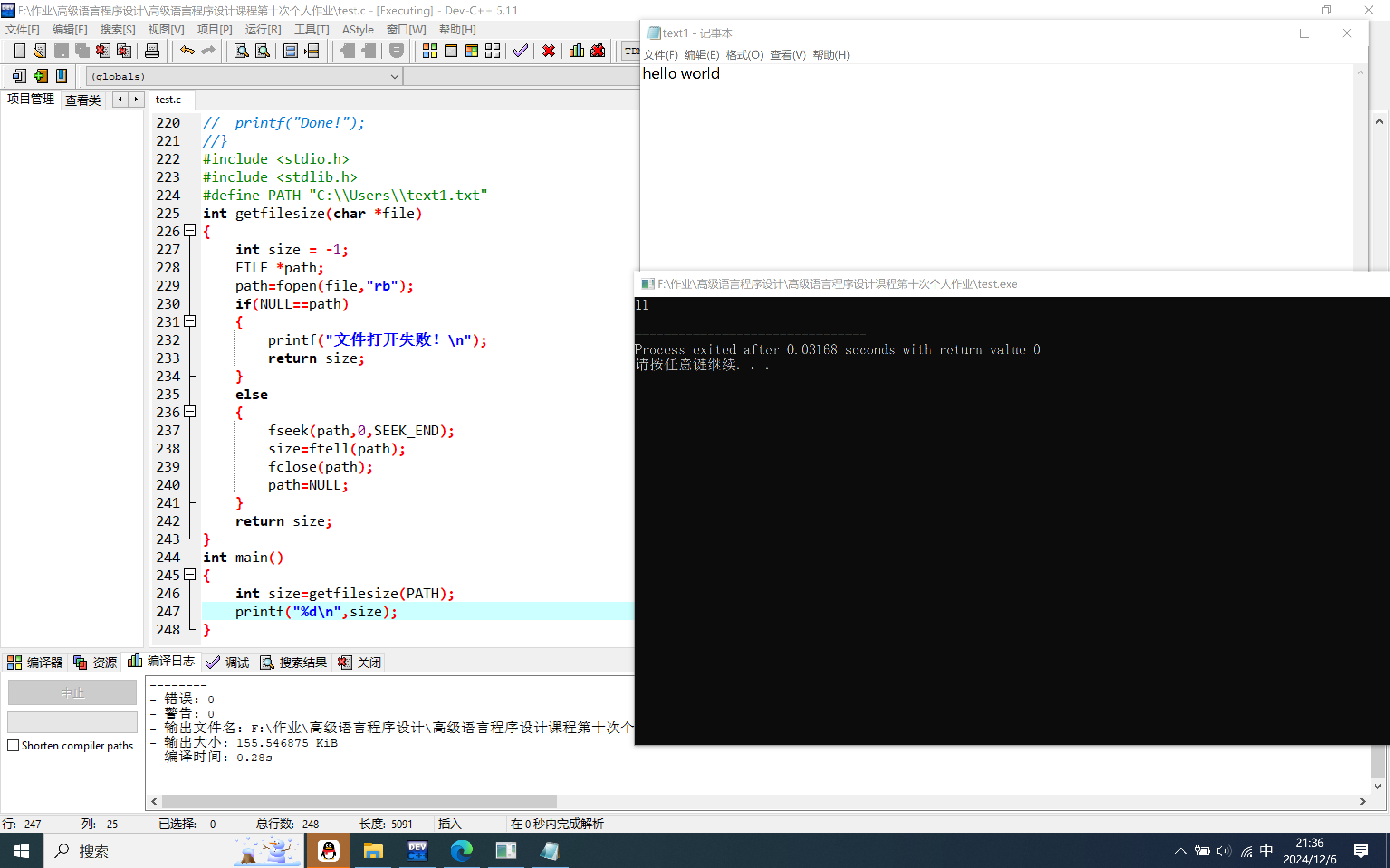Open the AStyle menu

tap(357, 29)
